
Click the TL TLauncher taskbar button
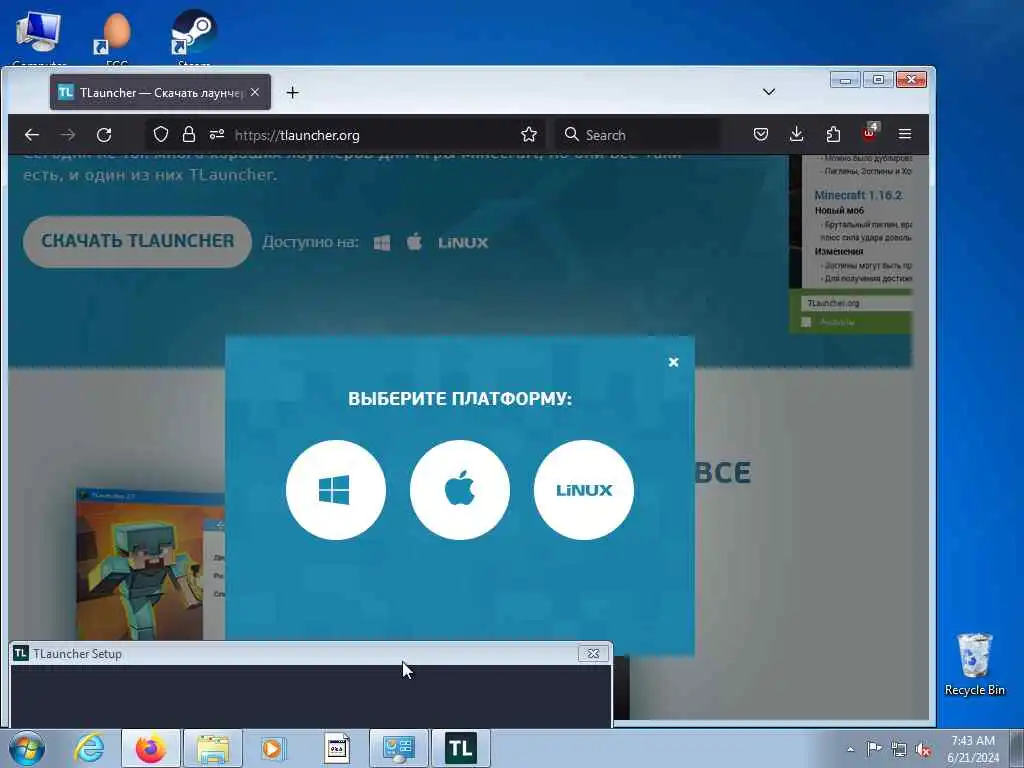click(460, 748)
